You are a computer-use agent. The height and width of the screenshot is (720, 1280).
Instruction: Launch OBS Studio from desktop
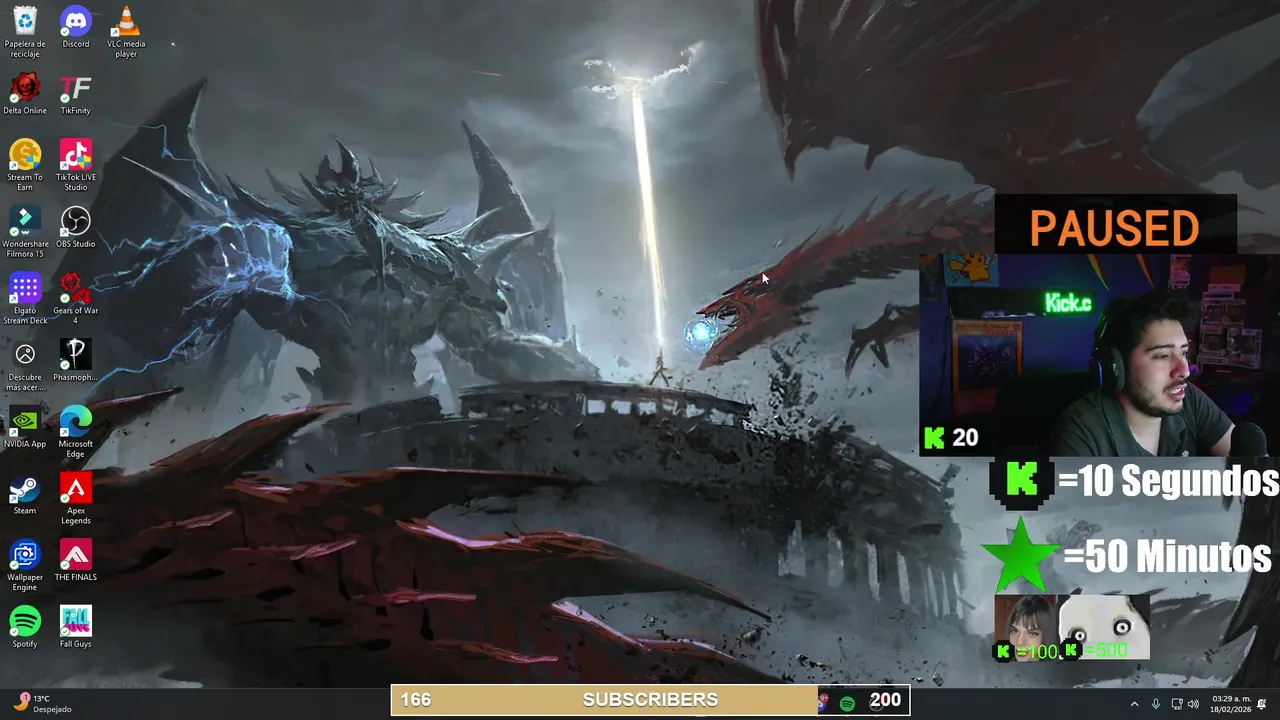76,227
